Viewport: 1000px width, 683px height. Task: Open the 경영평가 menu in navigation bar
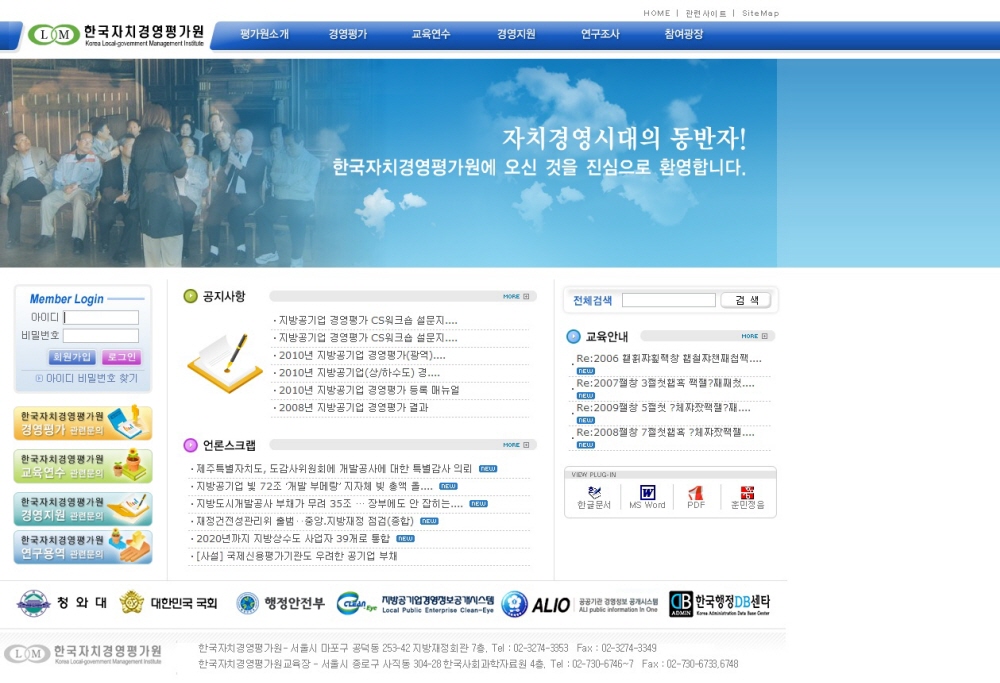click(348, 34)
